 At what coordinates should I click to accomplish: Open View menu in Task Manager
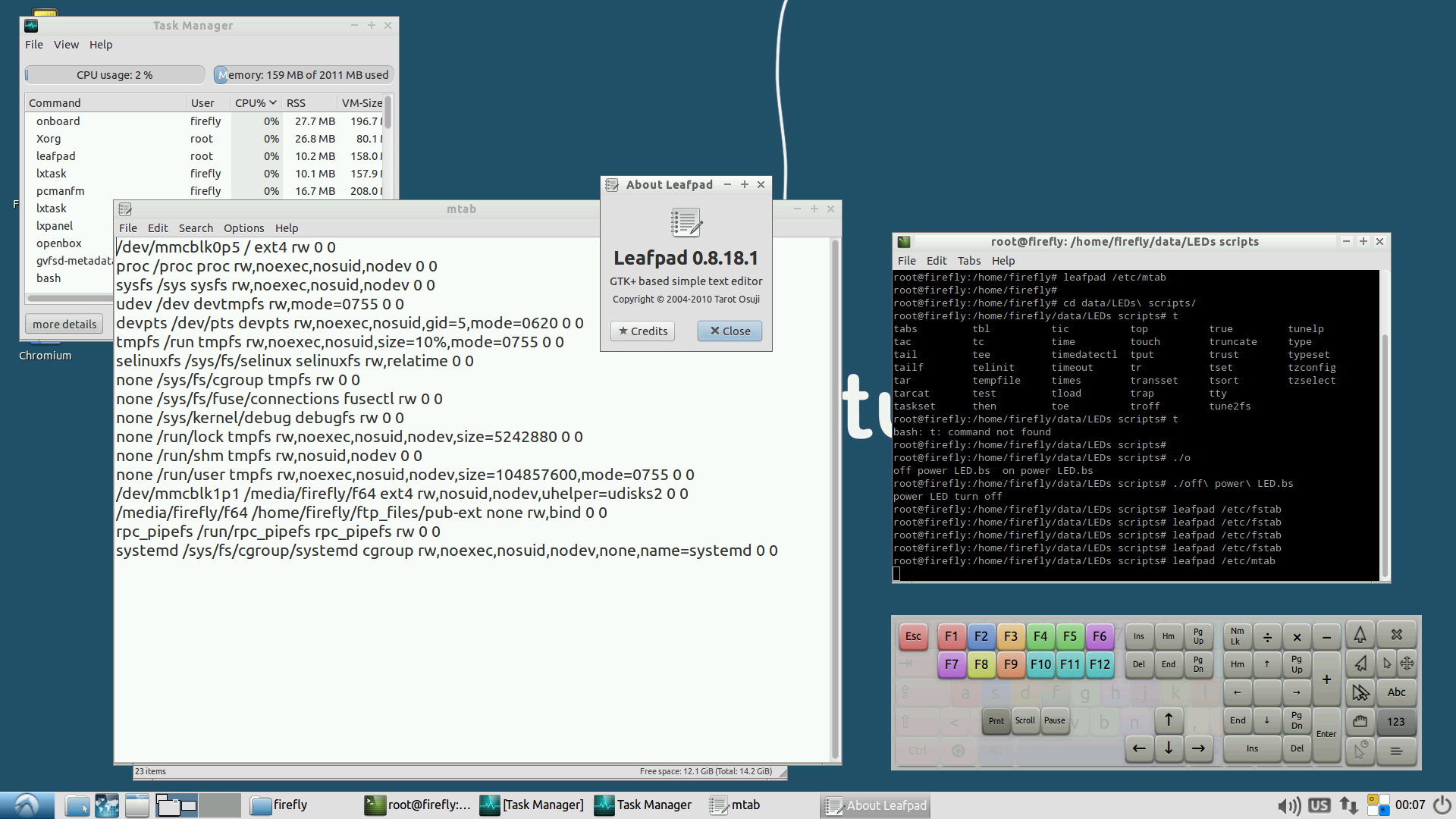point(66,45)
